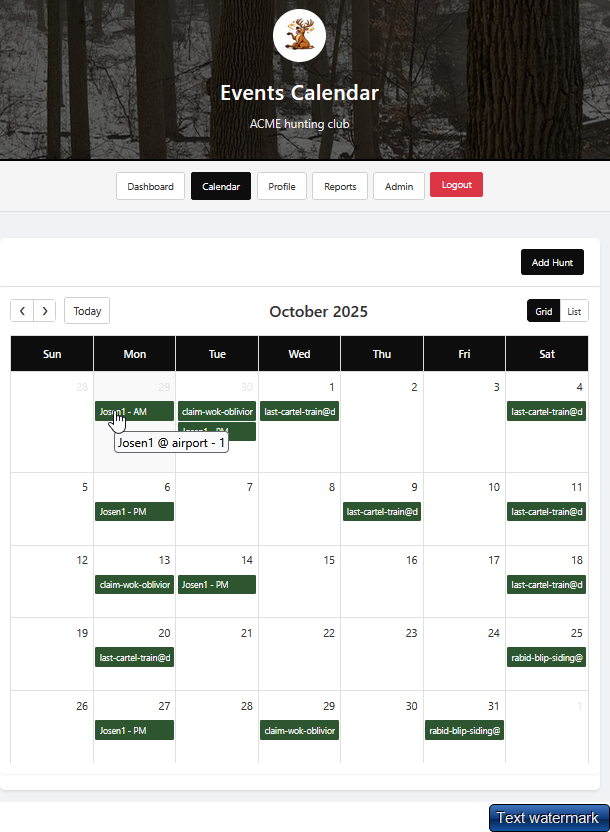This screenshot has height=832, width=610.
Task: Click the Events Calendar heading
Action: coord(299,93)
